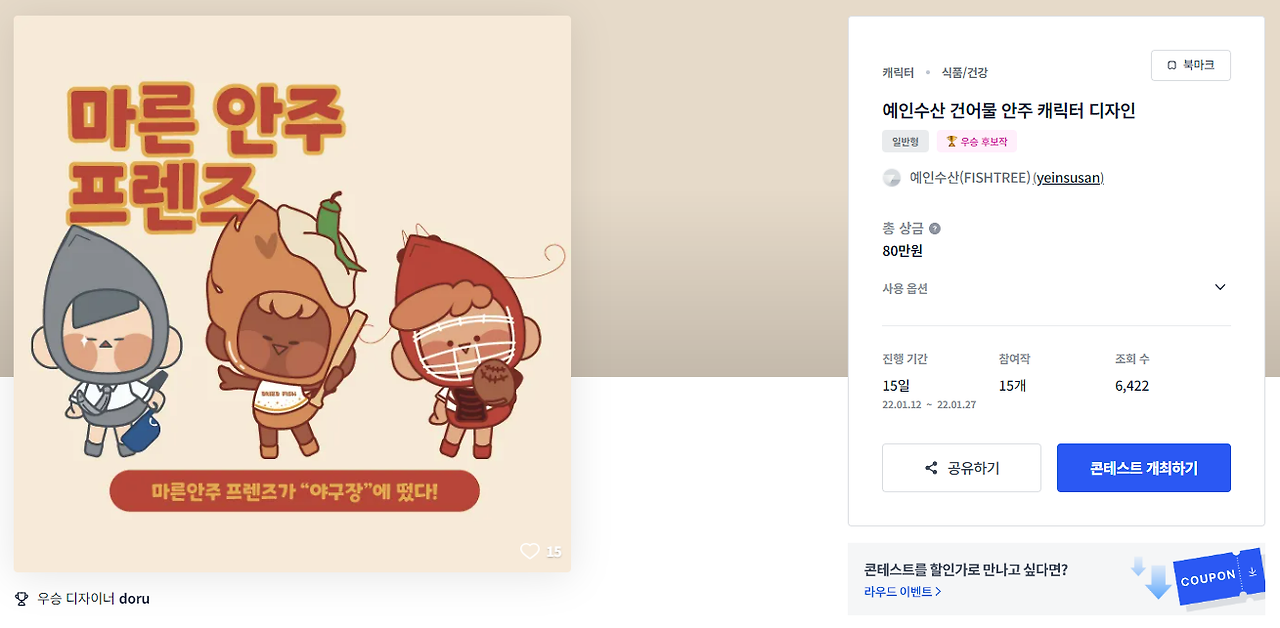The height and width of the screenshot is (628, 1280).
Task: Click the 예인수산 company avatar icon
Action: [x=892, y=178]
